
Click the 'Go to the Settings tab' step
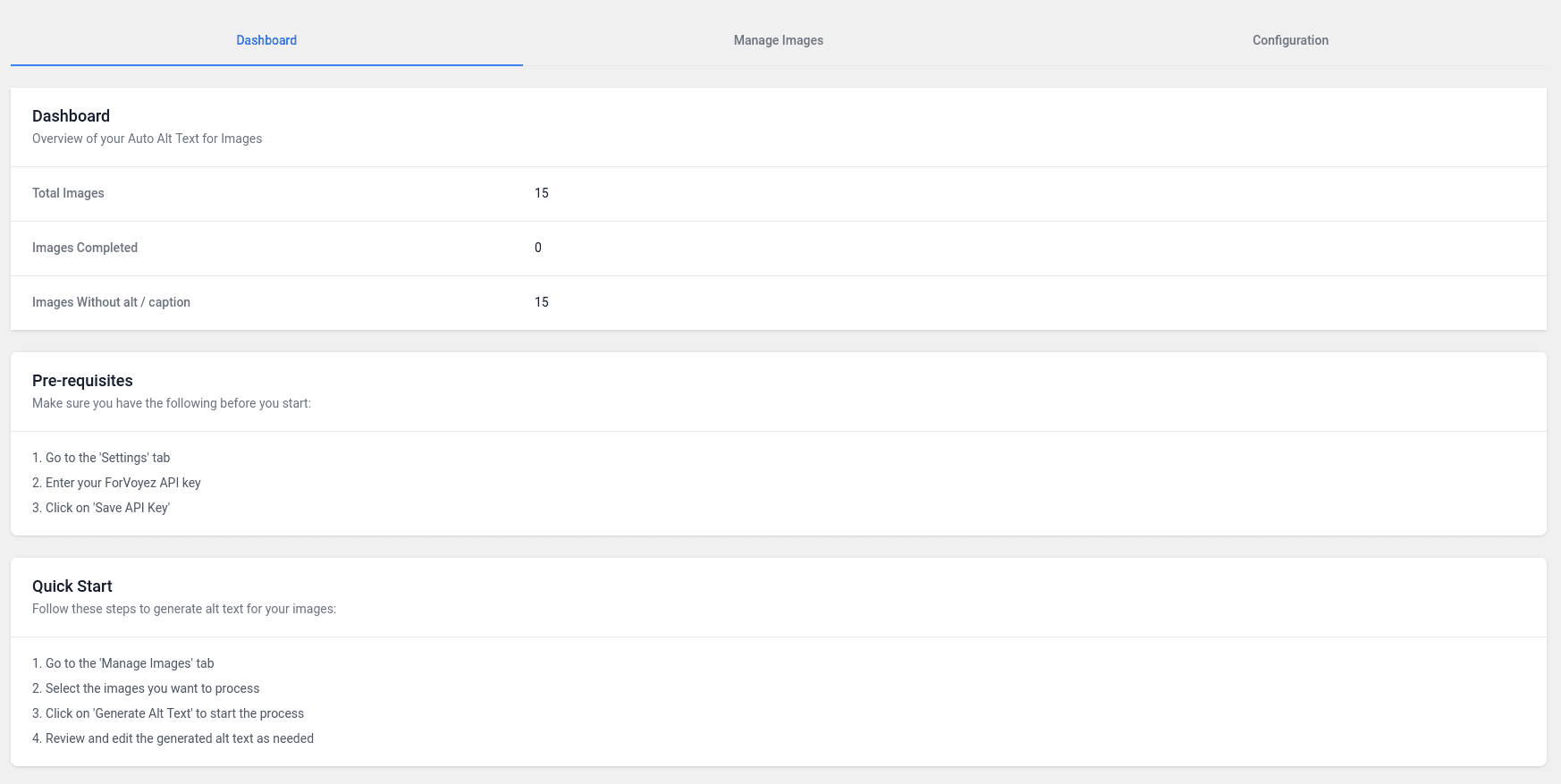click(x=101, y=458)
